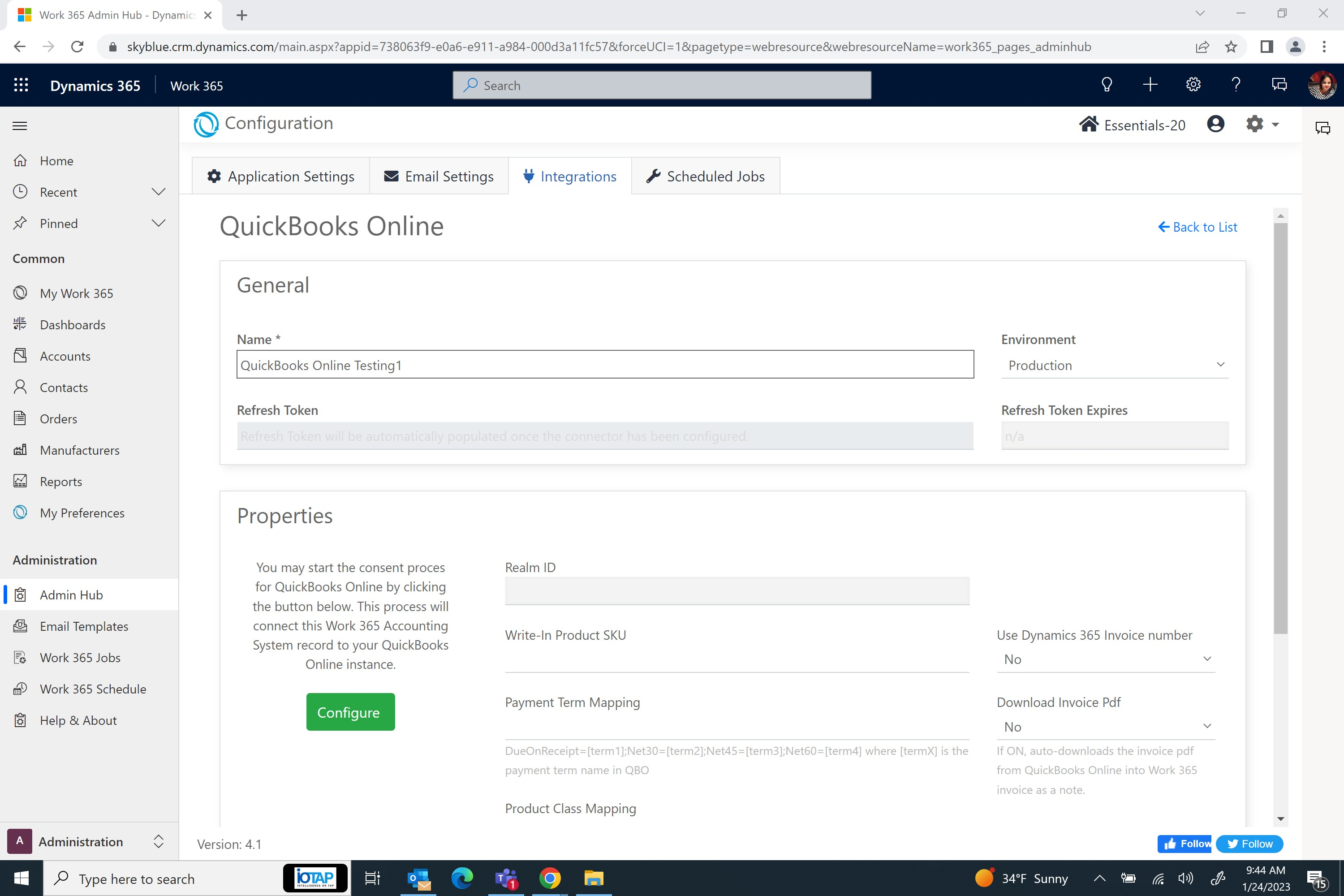The image size is (1344, 896).
Task: Open the Download Invoice Pdf dropdown
Action: (1106, 726)
